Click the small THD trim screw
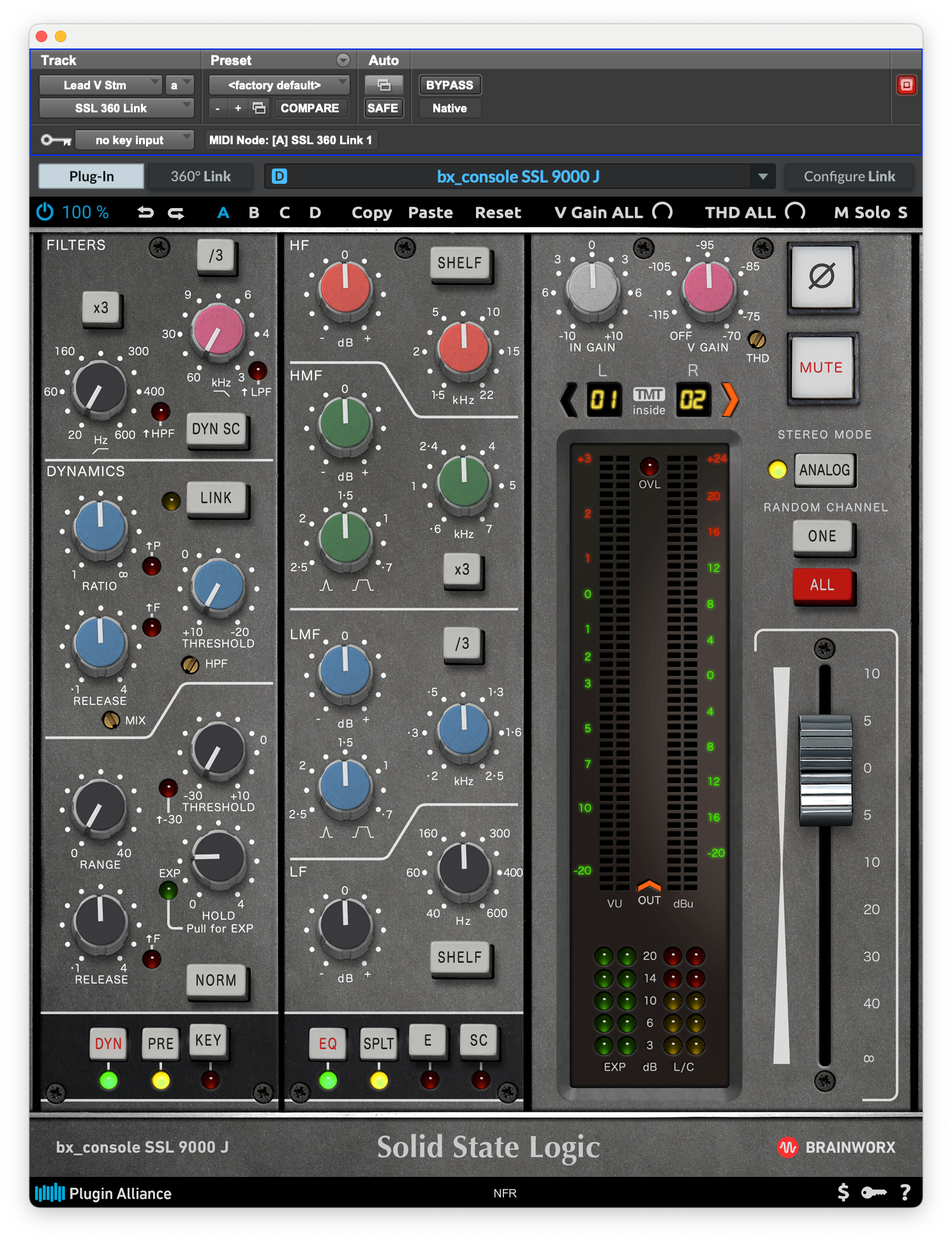 point(757,339)
